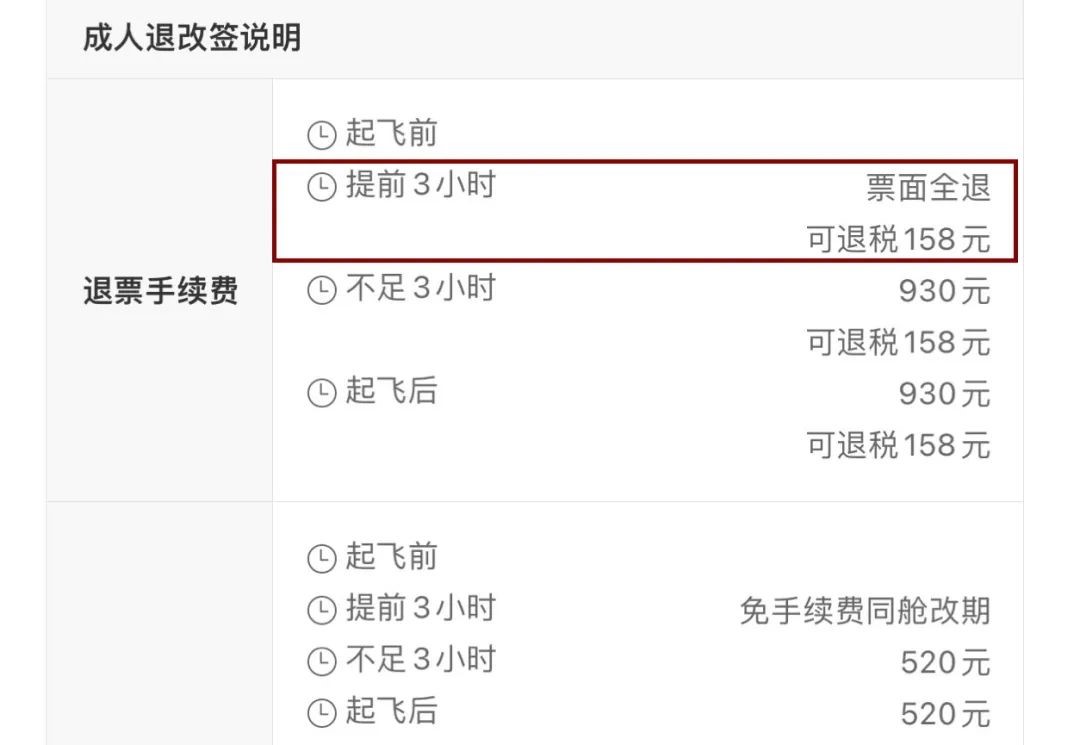Image resolution: width=1080 pixels, height=745 pixels.
Task: Select the clock icon beside 不足3小时 in the refund section
Action: click(321, 291)
